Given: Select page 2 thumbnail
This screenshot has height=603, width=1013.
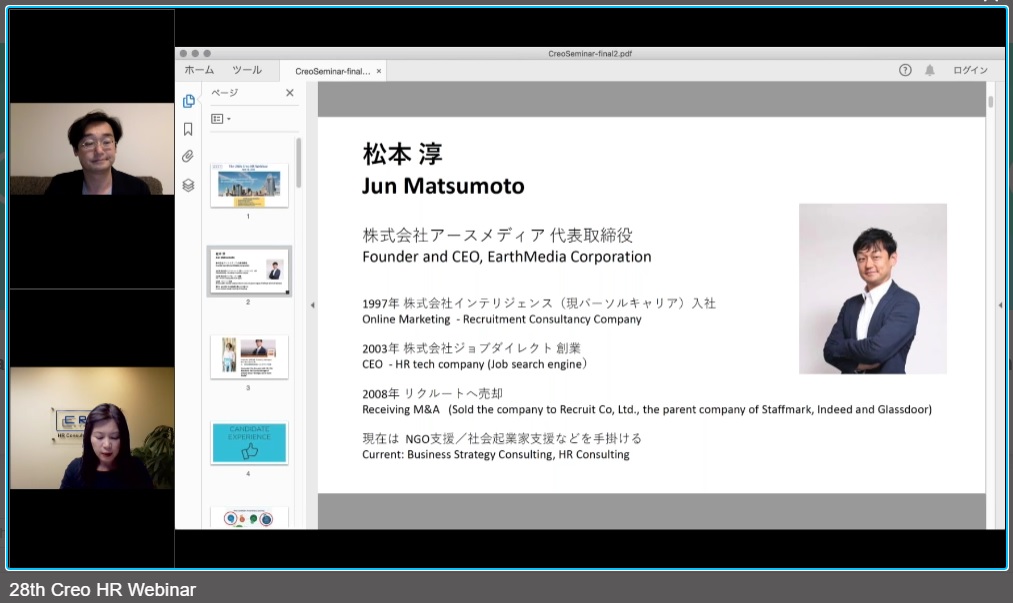Looking at the screenshot, I should [x=249, y=271].
